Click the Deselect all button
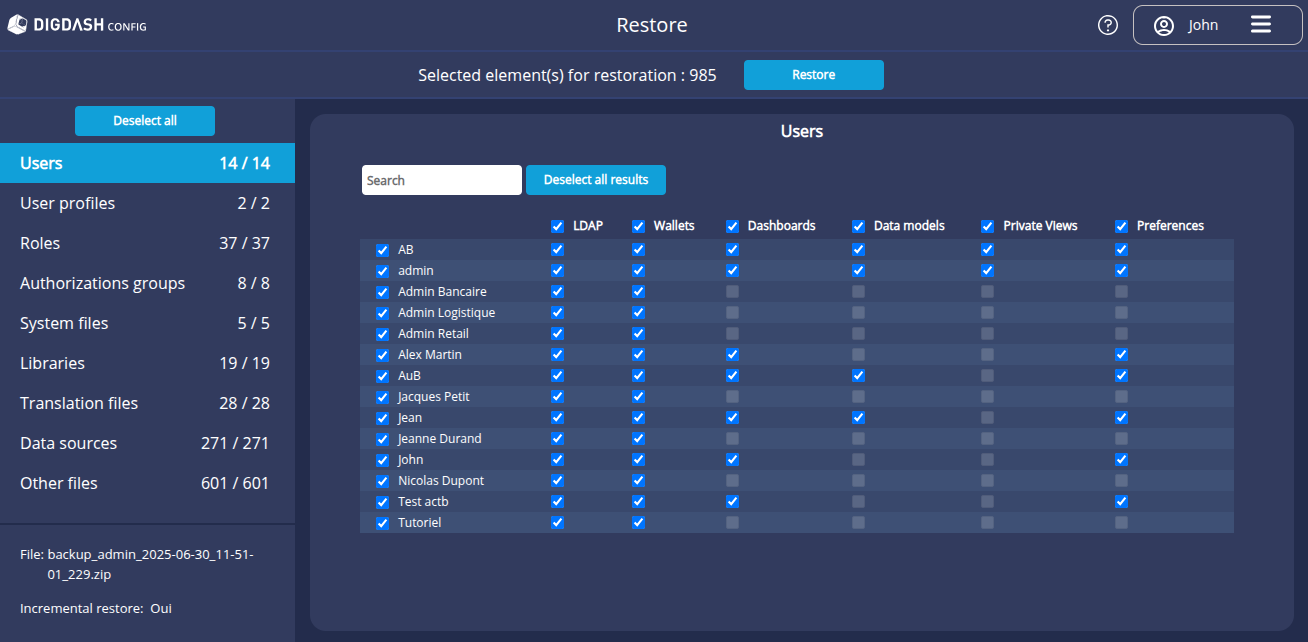1308x642 pixels. click(144, 120)
